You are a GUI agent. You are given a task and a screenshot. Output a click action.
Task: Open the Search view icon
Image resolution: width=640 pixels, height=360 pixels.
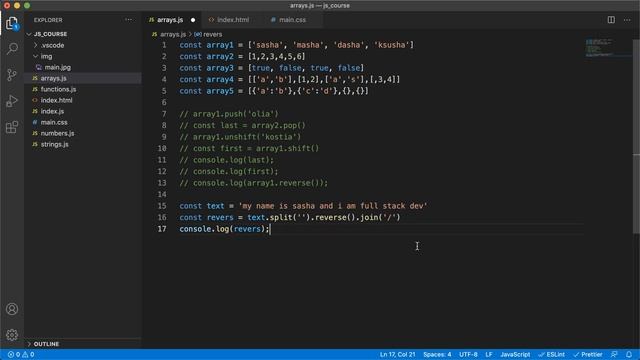[x=12, y=49]
